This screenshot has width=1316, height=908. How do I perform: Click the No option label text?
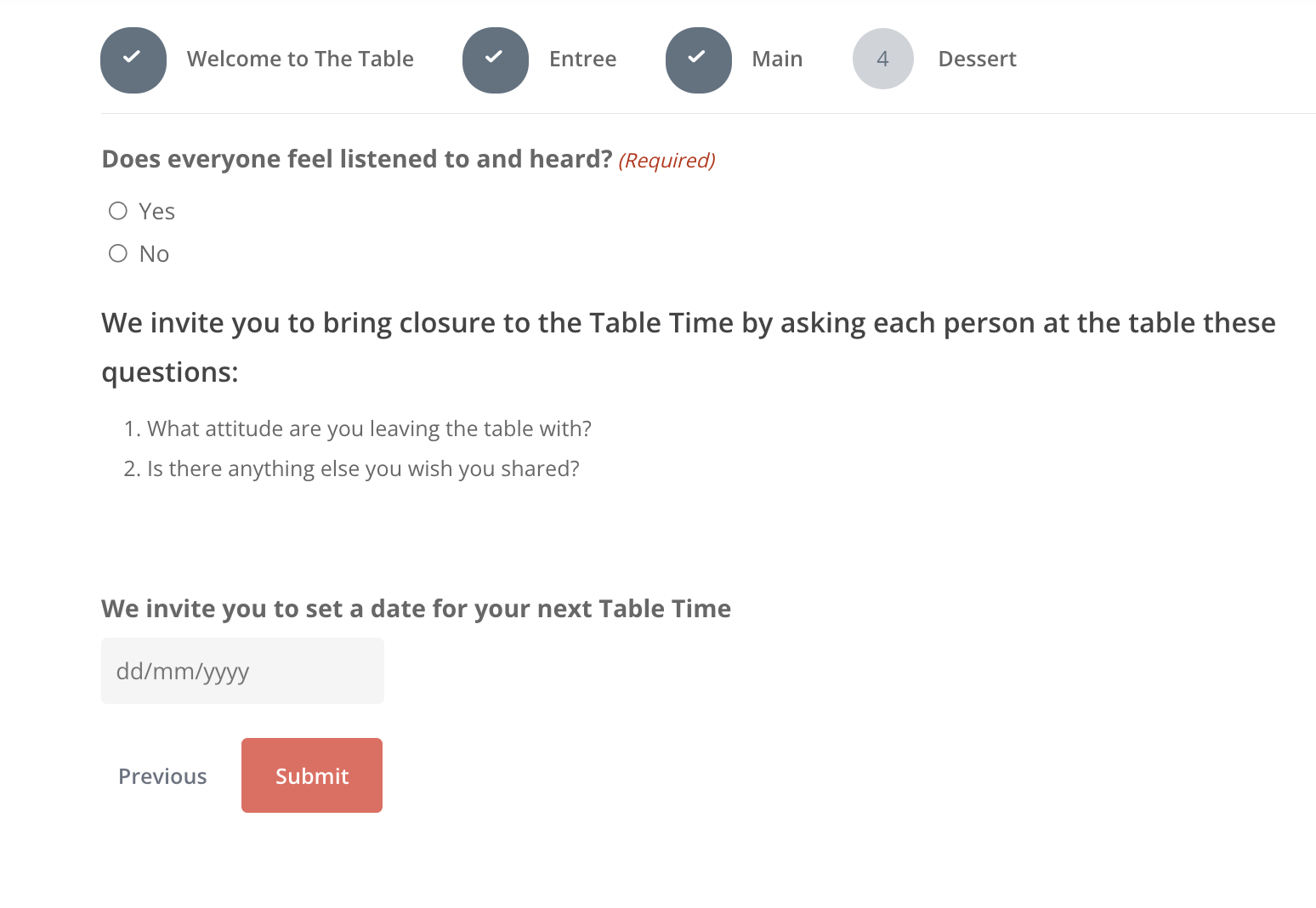pyautogui.click(x=154, y=254)
